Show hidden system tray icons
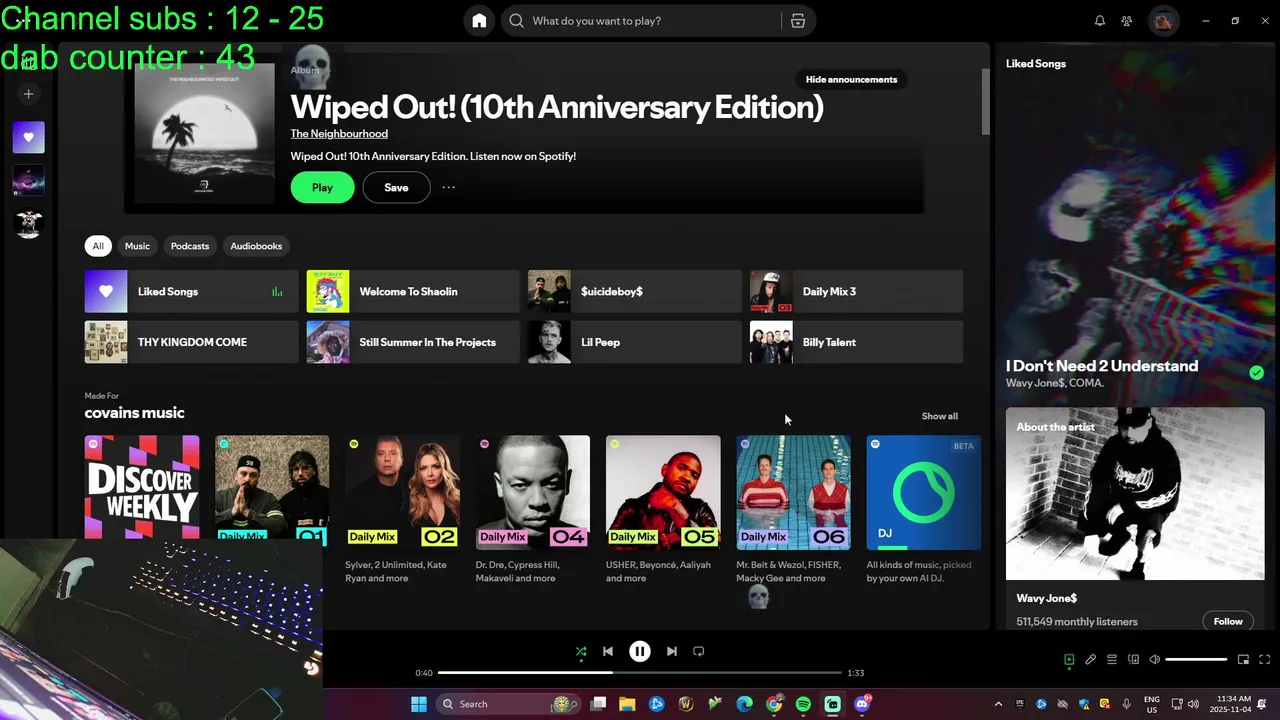Image resolution: width=1280 pixels, height=720 pixels. 998,704
